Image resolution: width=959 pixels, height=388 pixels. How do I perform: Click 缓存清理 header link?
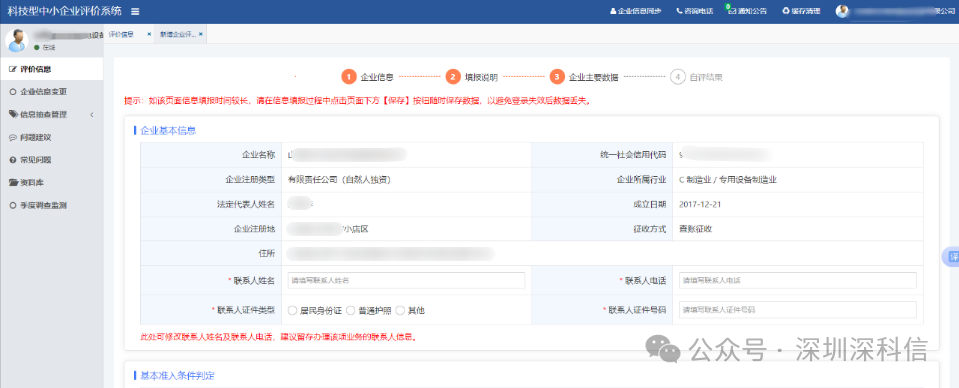[x=801, y=11]
